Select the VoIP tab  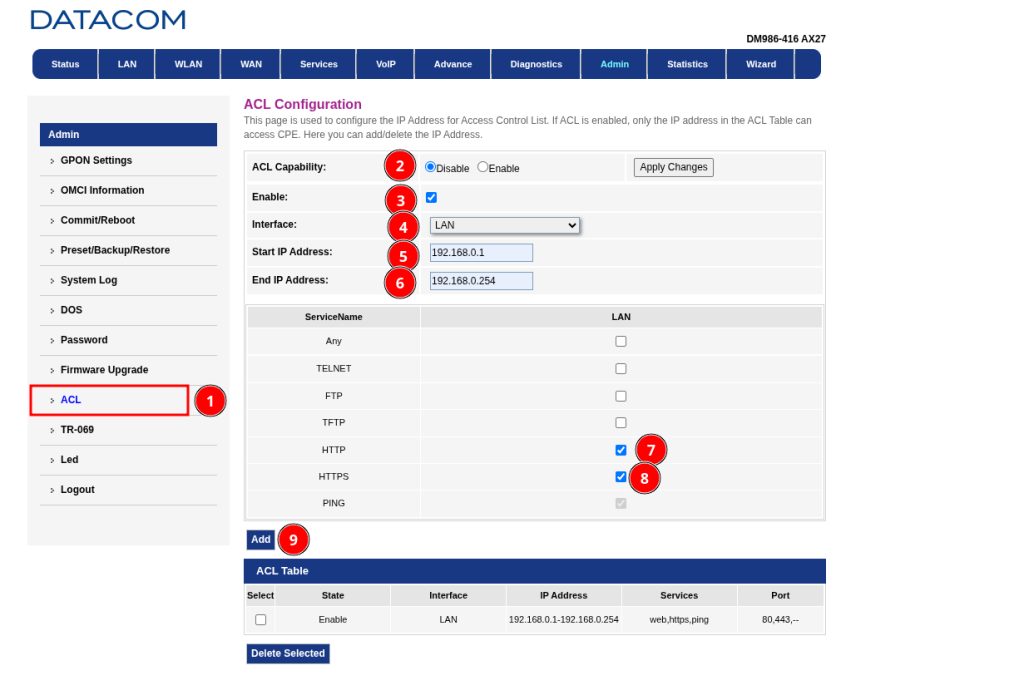tap(386, 64)
